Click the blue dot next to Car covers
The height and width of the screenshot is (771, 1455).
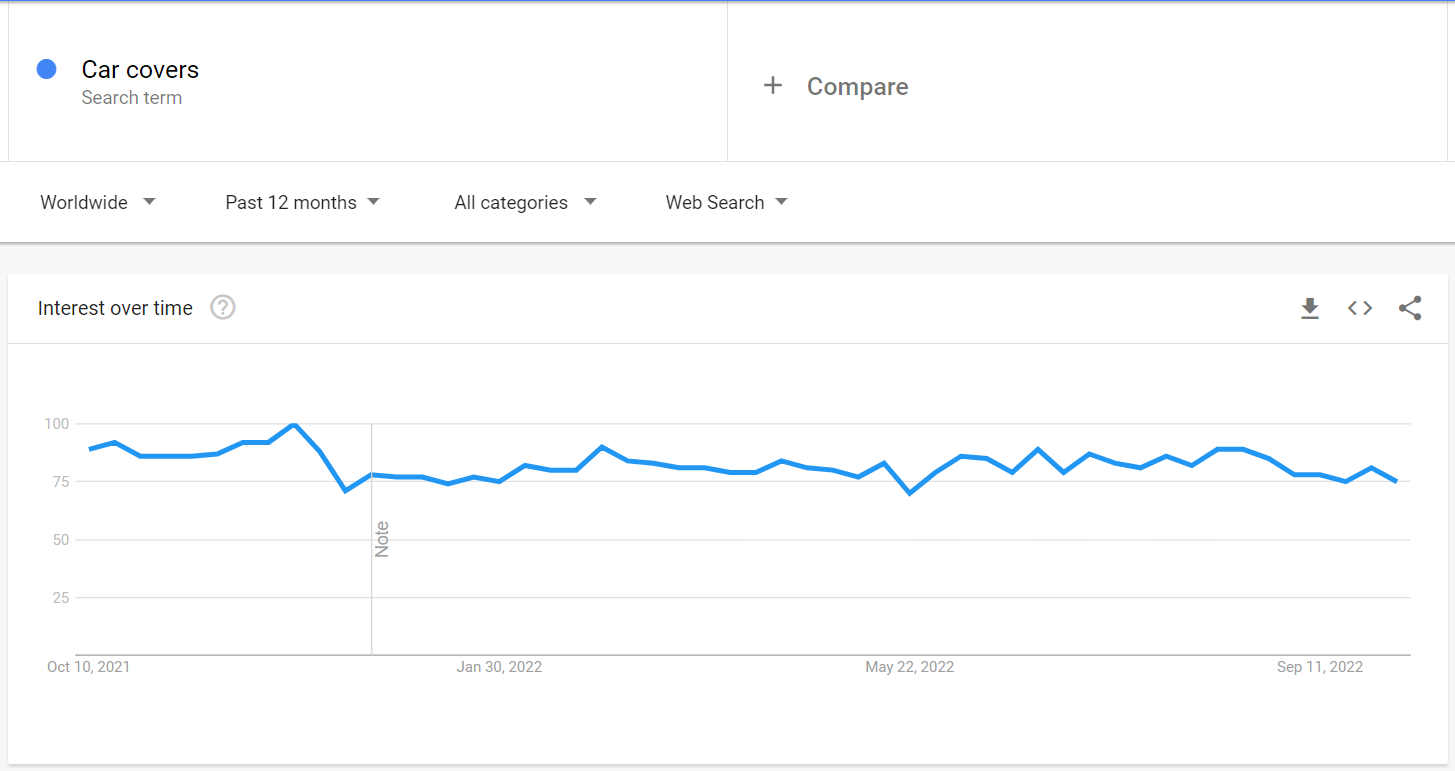pos(46,69)
